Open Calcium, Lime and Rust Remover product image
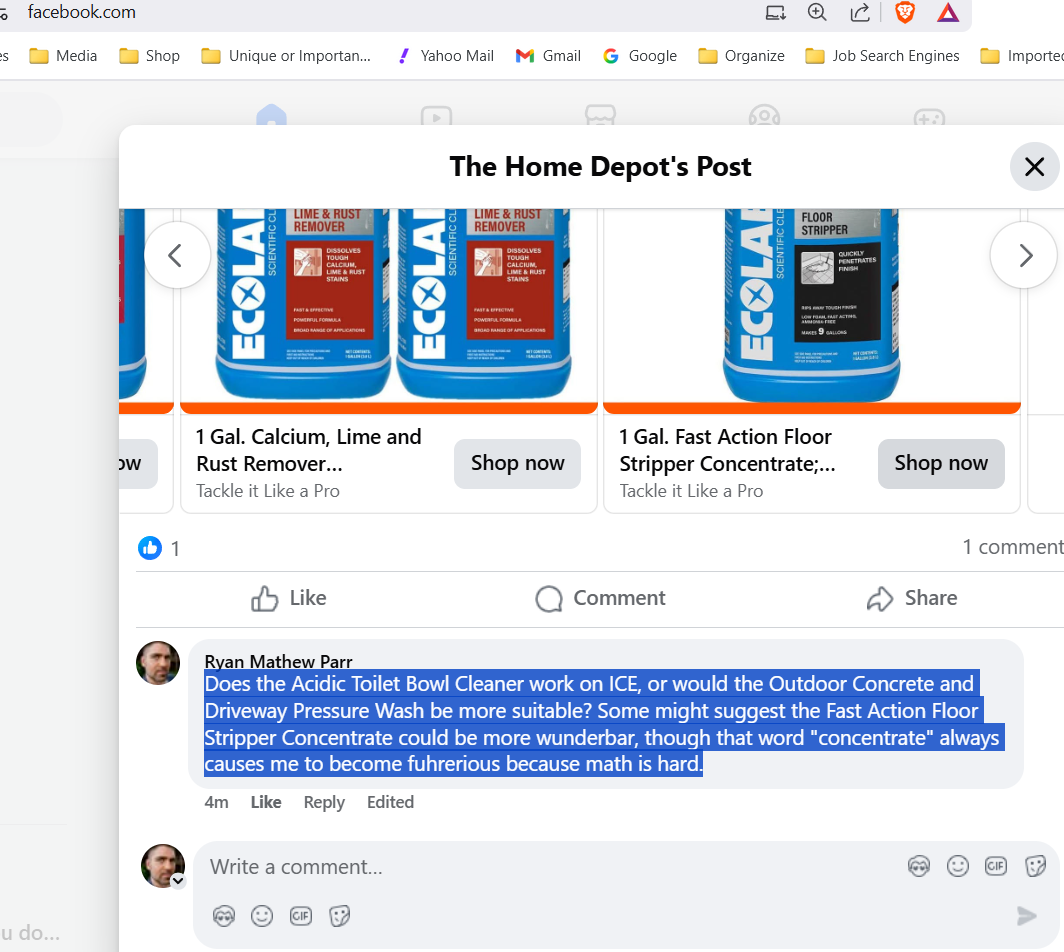The image size is (1064, 952). pos(389,310)
